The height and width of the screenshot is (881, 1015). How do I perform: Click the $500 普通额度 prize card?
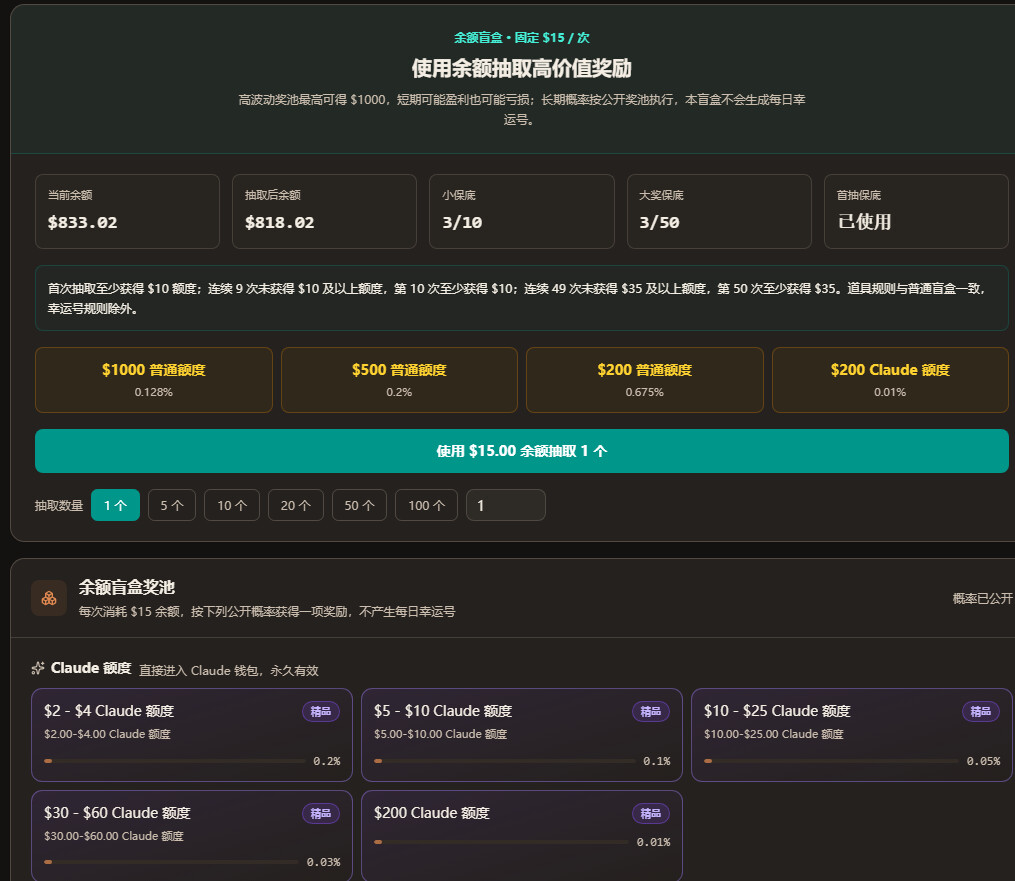399,380
